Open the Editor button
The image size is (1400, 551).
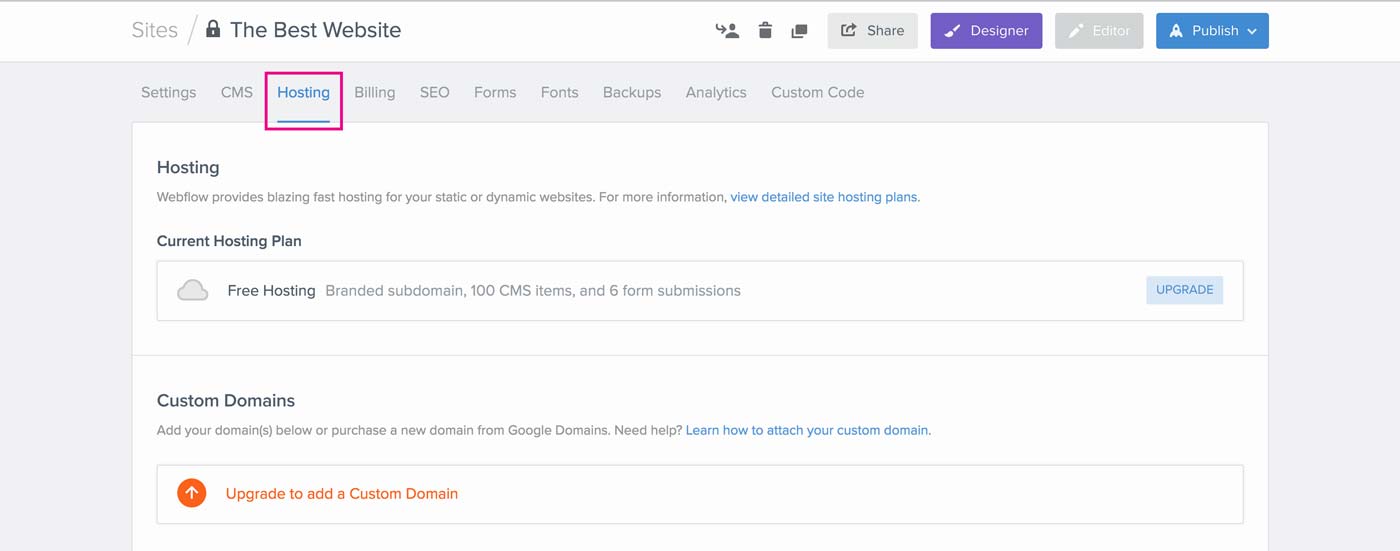(1099, 31)
